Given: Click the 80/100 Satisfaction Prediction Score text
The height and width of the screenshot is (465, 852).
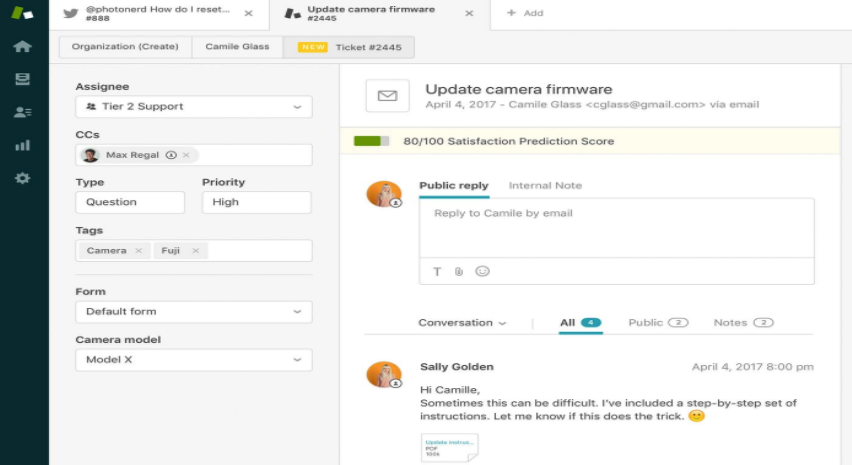Looking at the screenshot, I should click(509, 141).
